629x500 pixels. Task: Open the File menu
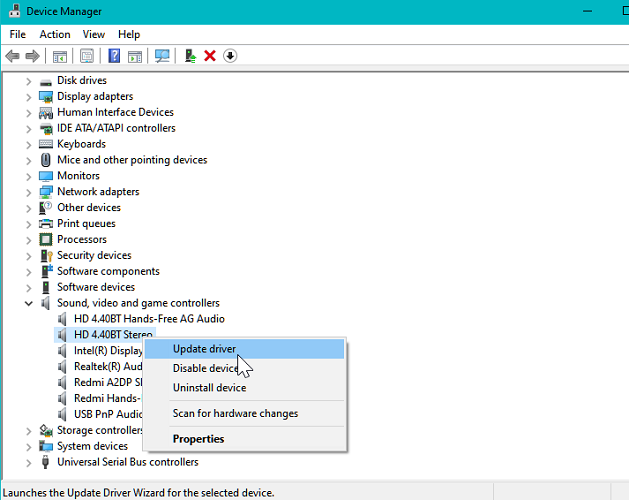[x=18, y=35]
